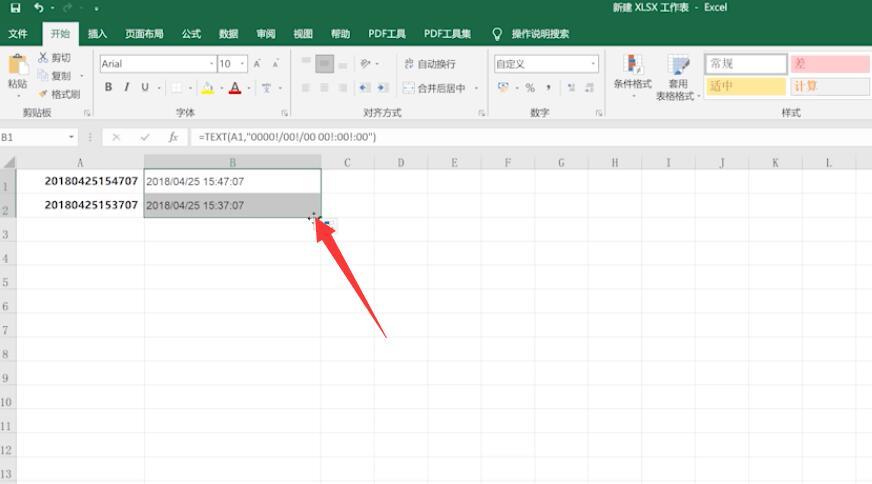Open the PDF工具集 ribbon tab

pyautogui.click(x=447, y=34)
